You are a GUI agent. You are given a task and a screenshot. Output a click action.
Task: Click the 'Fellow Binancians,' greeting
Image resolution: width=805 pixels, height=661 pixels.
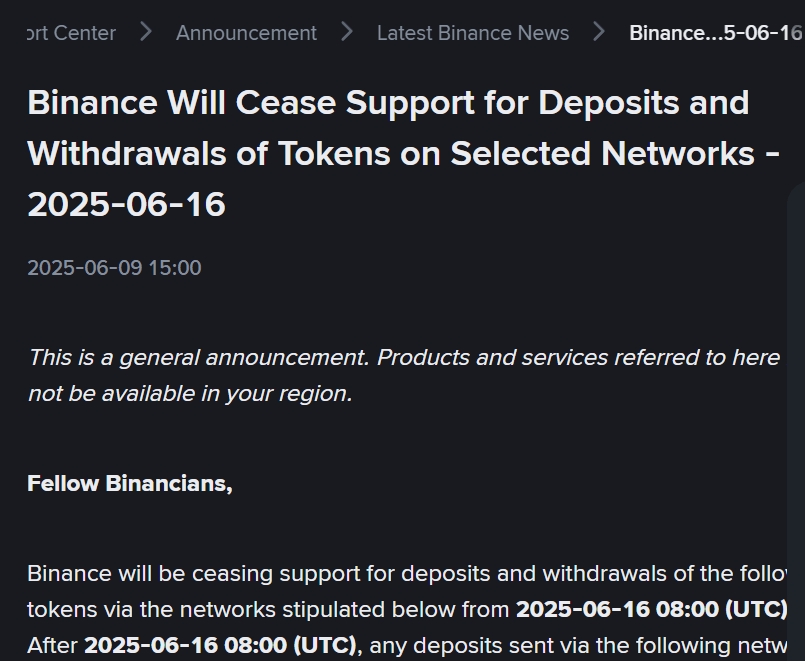click(x=129, y=484)
